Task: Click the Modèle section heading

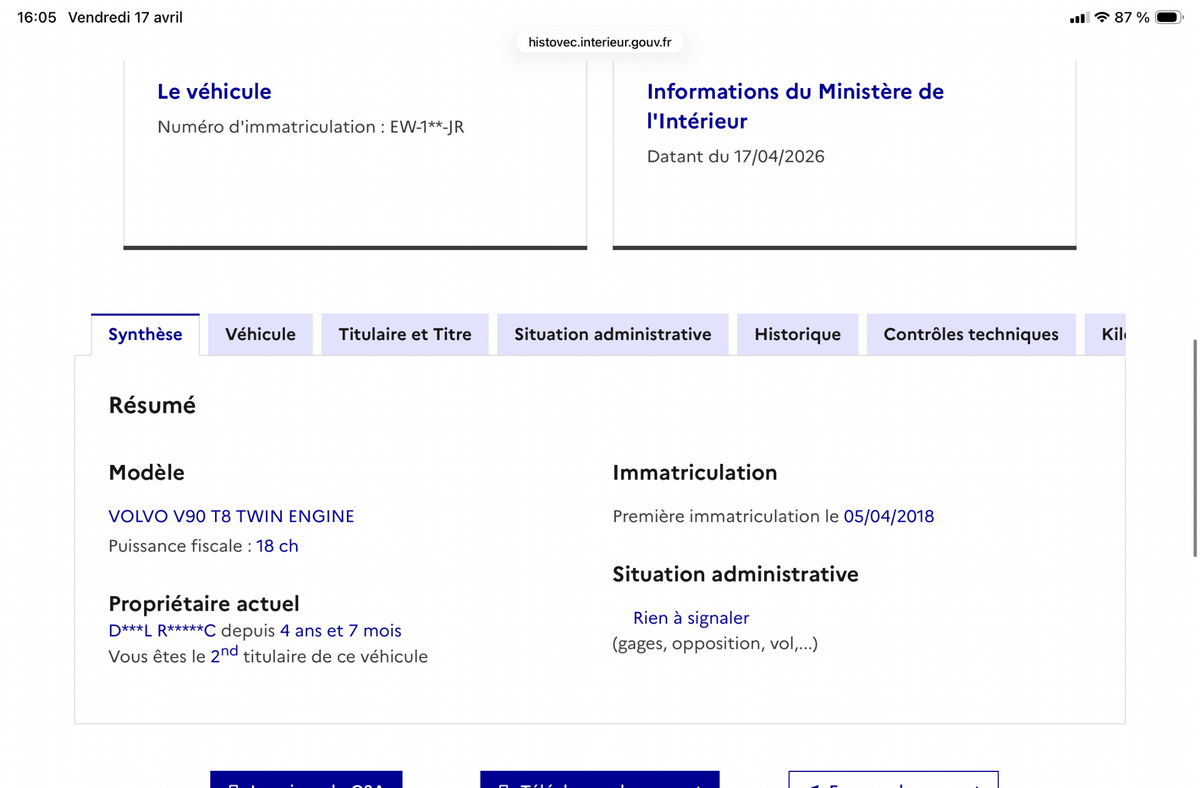Action: [146, 472]
